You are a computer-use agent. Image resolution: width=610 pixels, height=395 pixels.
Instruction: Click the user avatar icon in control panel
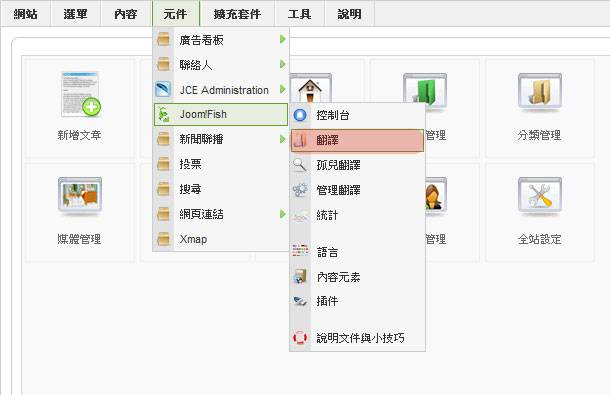pos(435,195)
